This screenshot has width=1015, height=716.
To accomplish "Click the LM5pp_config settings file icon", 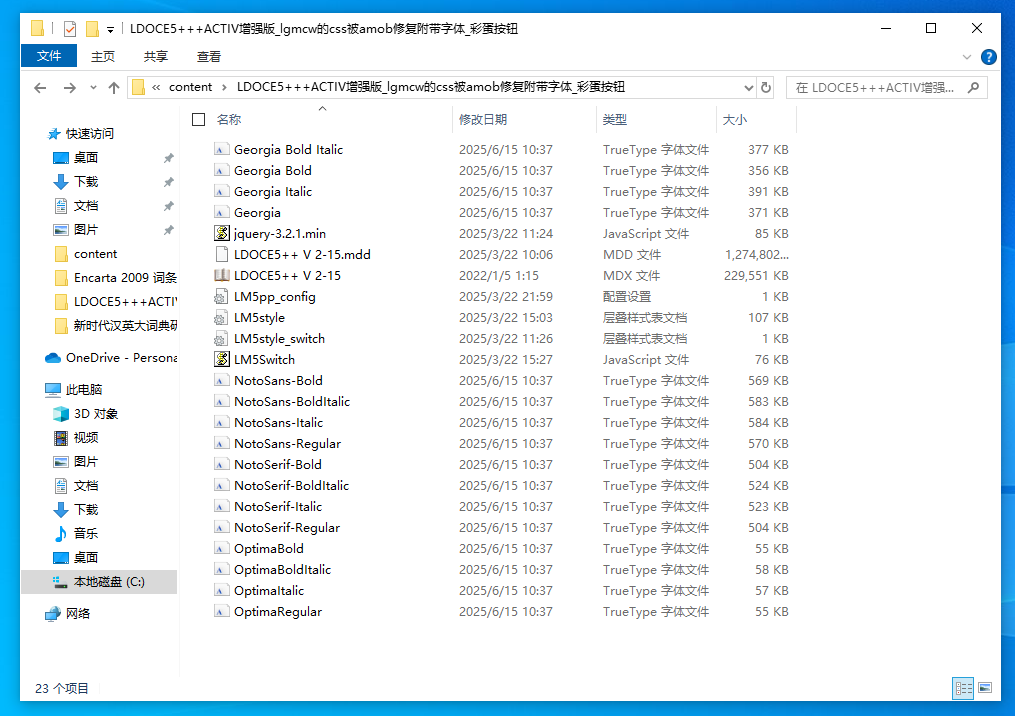I will 221,296.
